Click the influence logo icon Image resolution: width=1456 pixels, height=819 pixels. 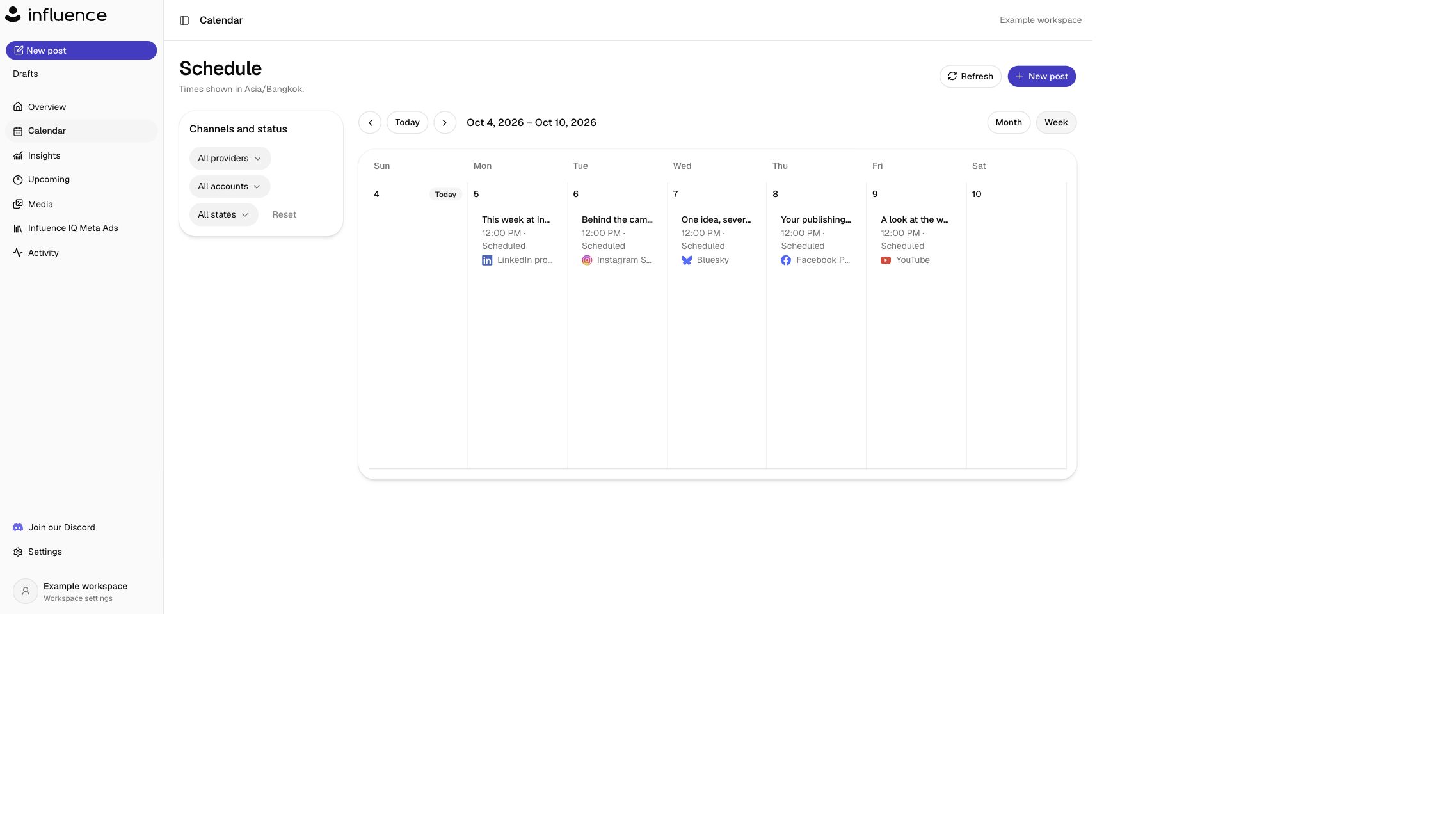point(13,15)
